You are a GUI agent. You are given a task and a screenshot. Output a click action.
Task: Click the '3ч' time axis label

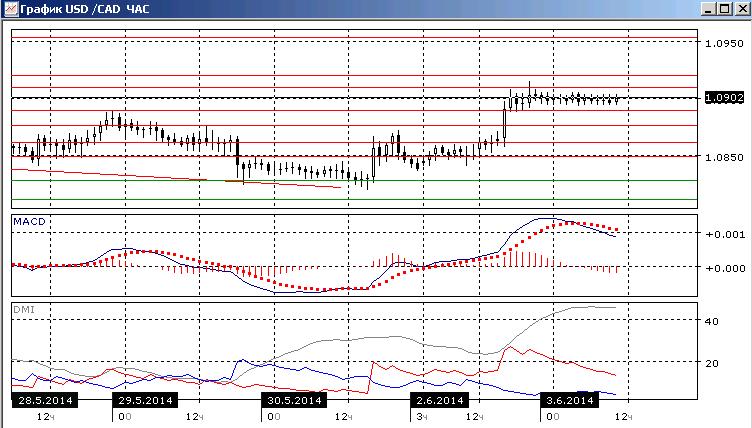[422, 416]
